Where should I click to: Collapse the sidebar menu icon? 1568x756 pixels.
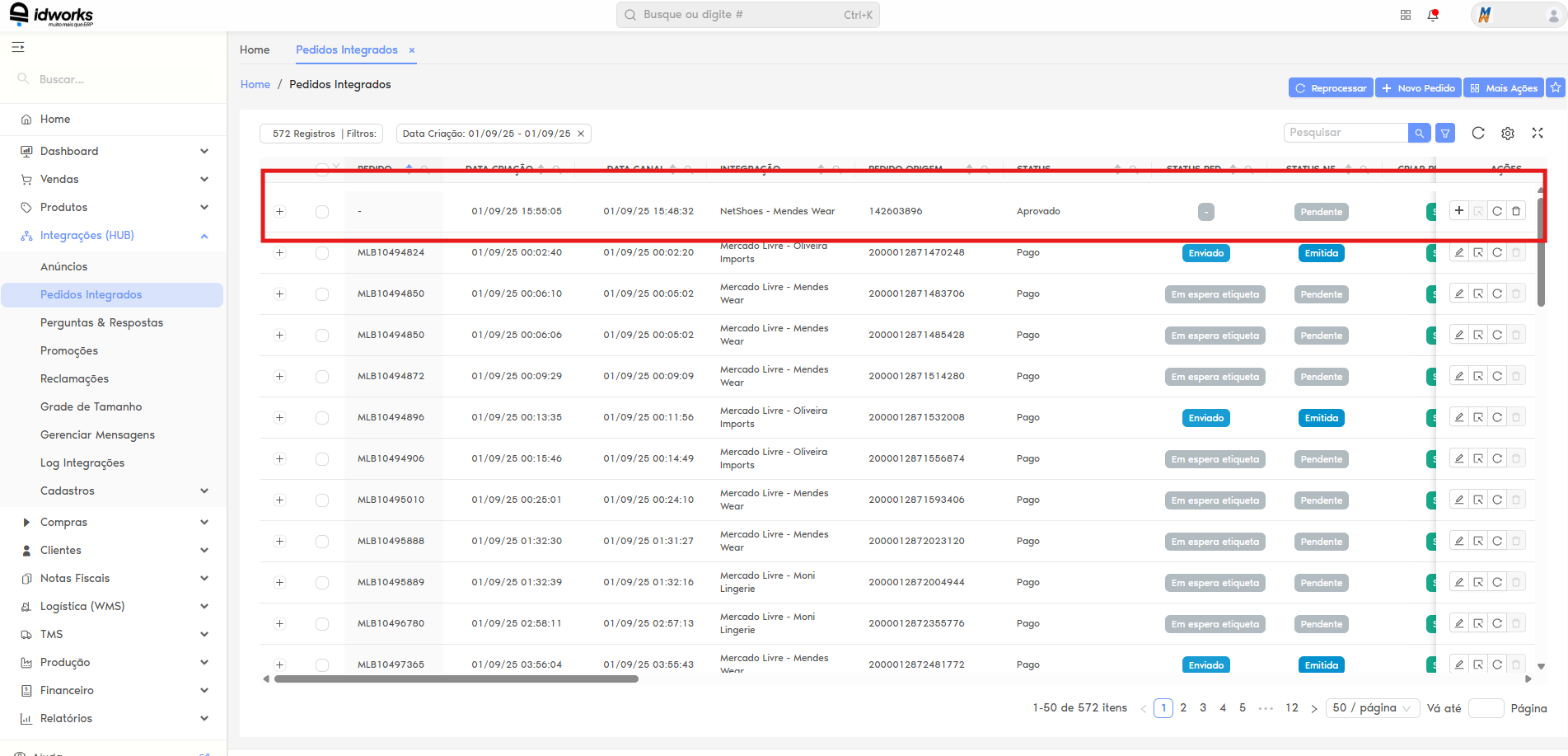click(18, 47)
